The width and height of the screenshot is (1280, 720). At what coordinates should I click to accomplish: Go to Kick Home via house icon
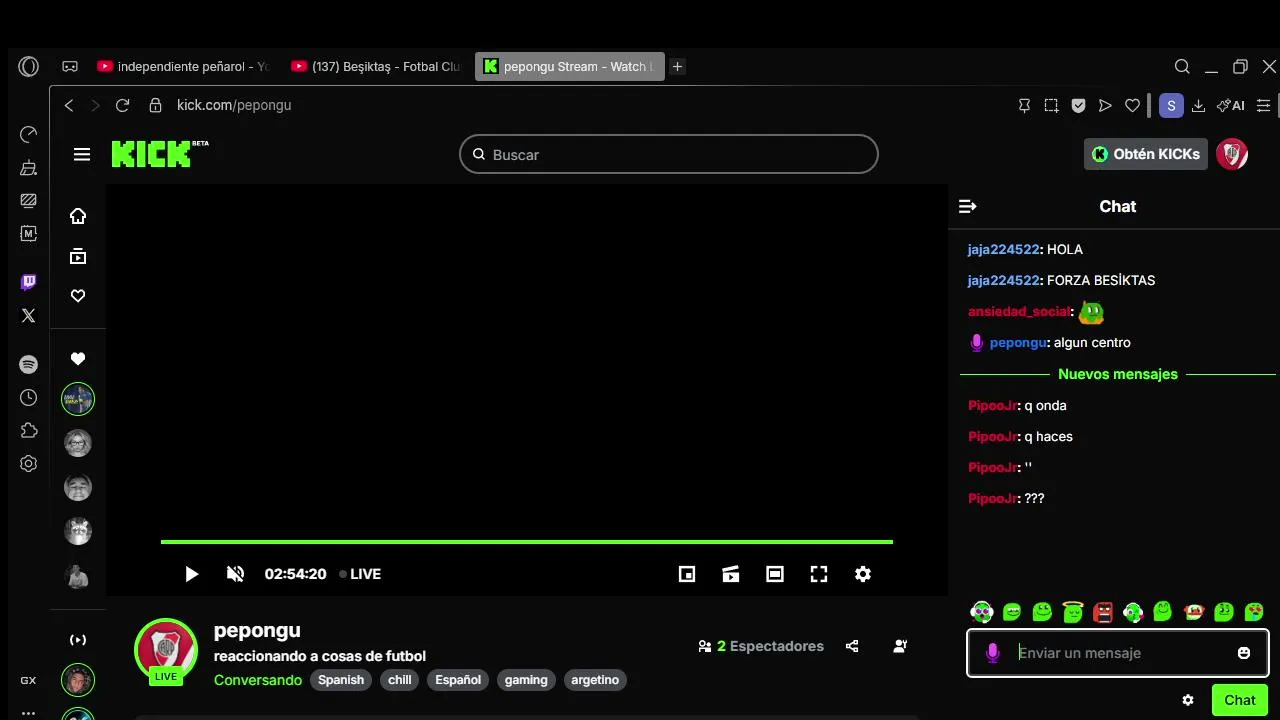coord(78,216)
